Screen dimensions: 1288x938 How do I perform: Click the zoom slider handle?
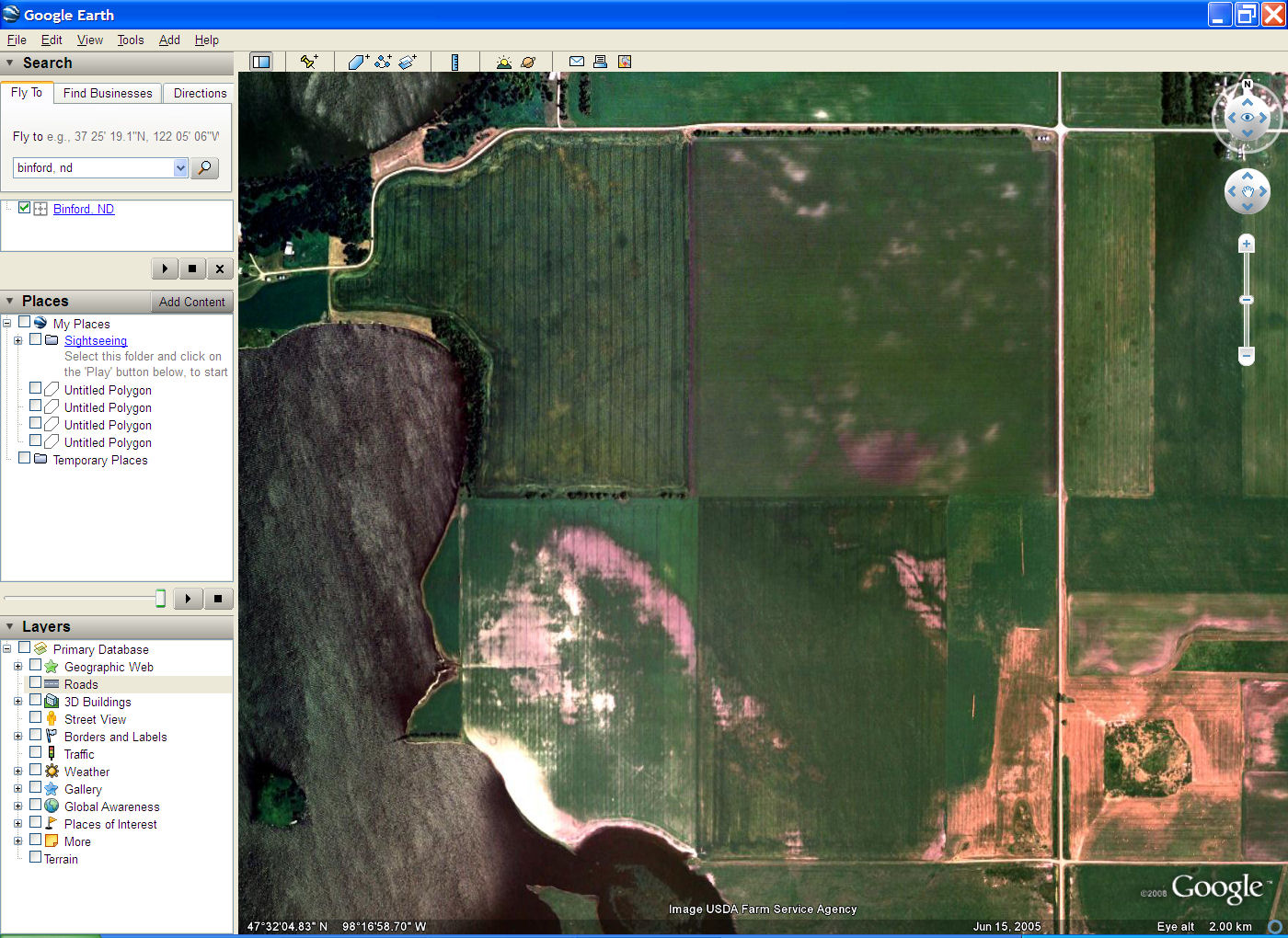click(1247, 300)
